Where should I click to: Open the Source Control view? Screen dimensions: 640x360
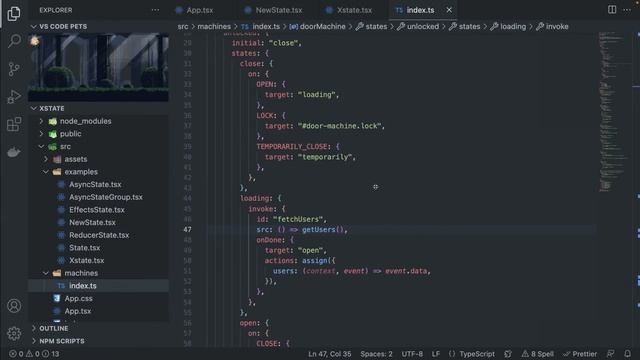14,69
